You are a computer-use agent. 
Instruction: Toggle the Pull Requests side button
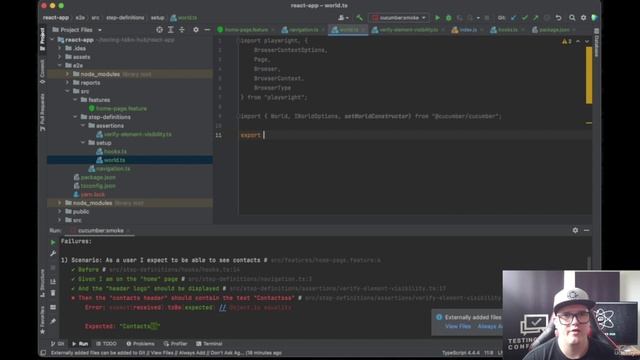click(x=42, y=112)
